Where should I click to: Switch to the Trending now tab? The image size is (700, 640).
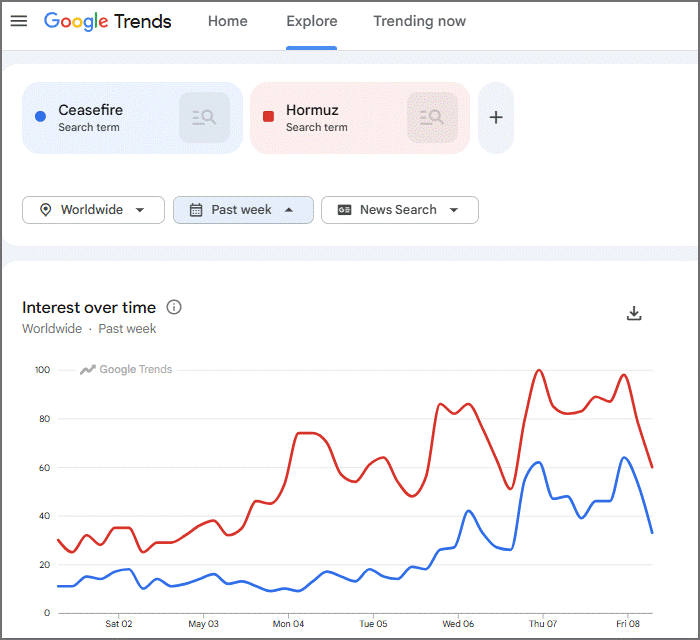pyautogui.click(x=420, y=21)
